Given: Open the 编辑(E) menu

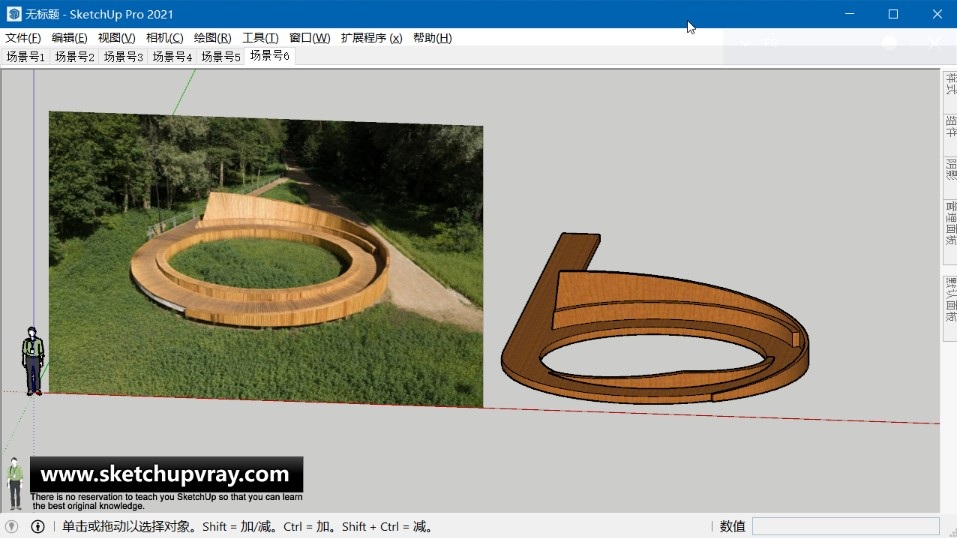Looking at the screenshot, I should click(x=70, y=38).
